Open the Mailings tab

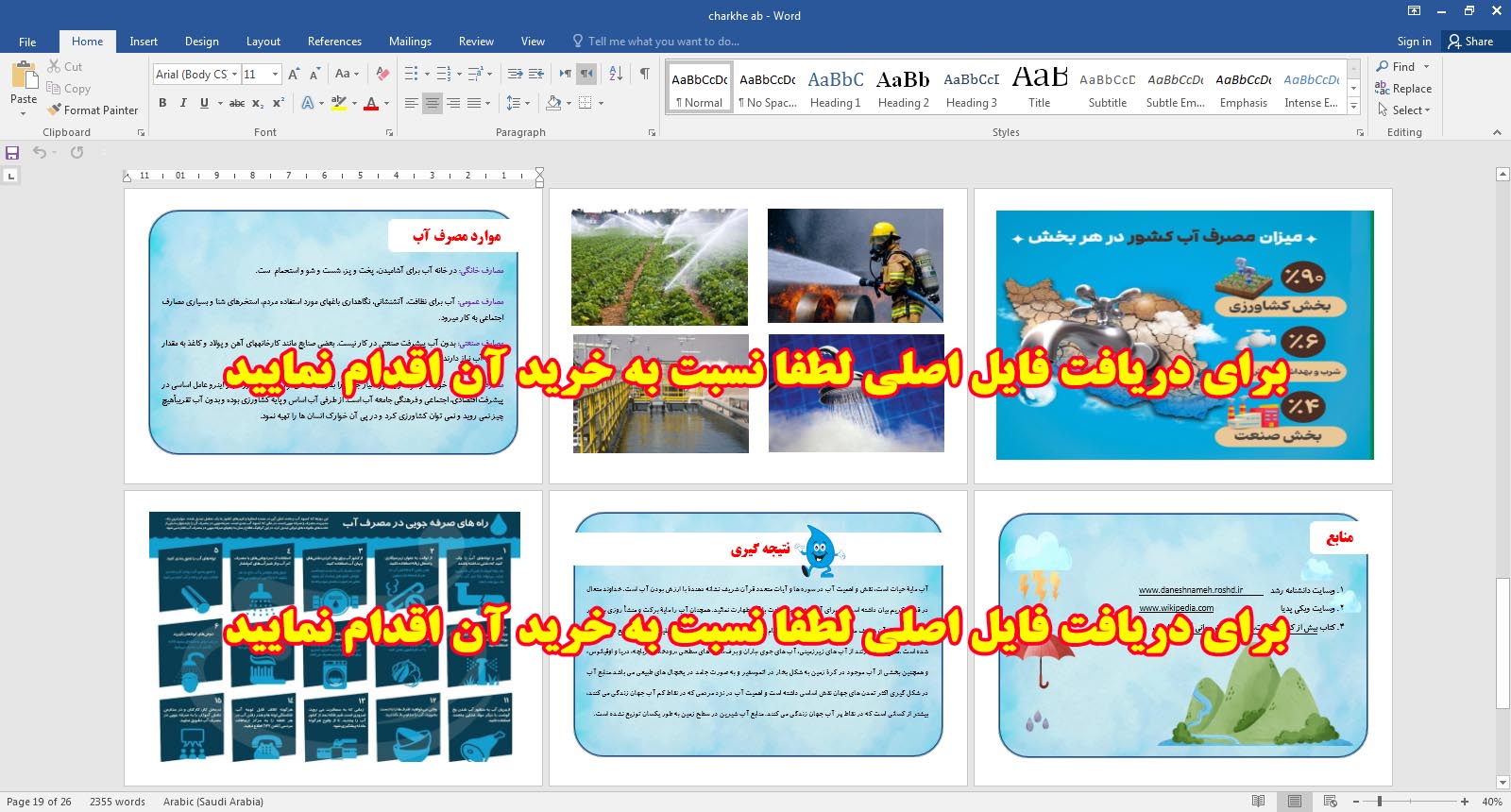pos(410,42)
